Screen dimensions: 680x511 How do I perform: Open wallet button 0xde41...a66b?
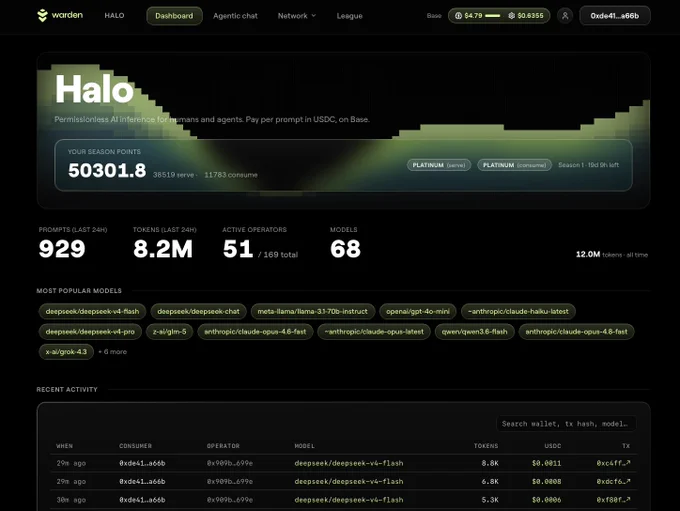coord(615,16)
